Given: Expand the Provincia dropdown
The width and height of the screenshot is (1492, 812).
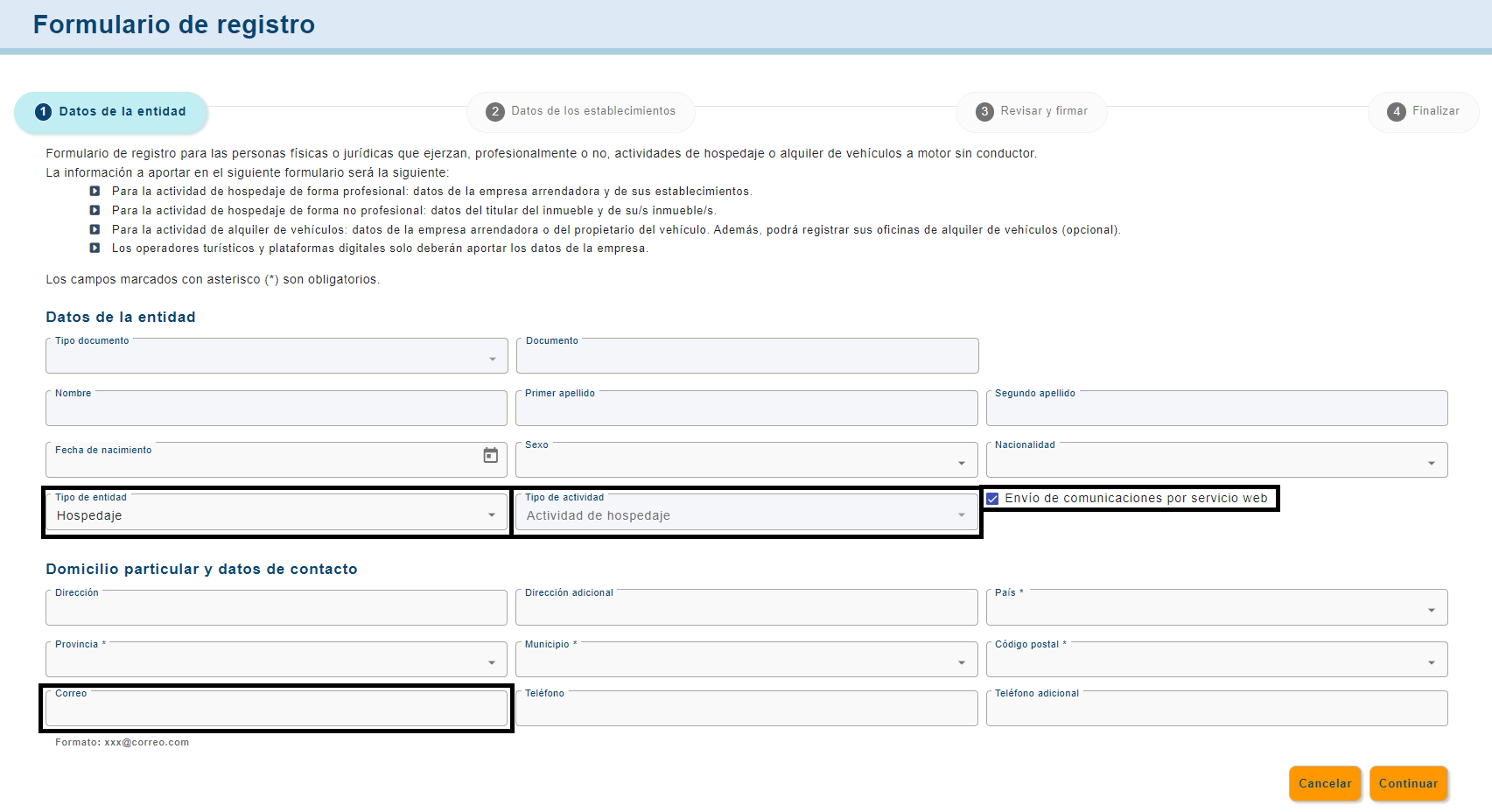Looking at the screenshot, I should click(x=277, y=660).
